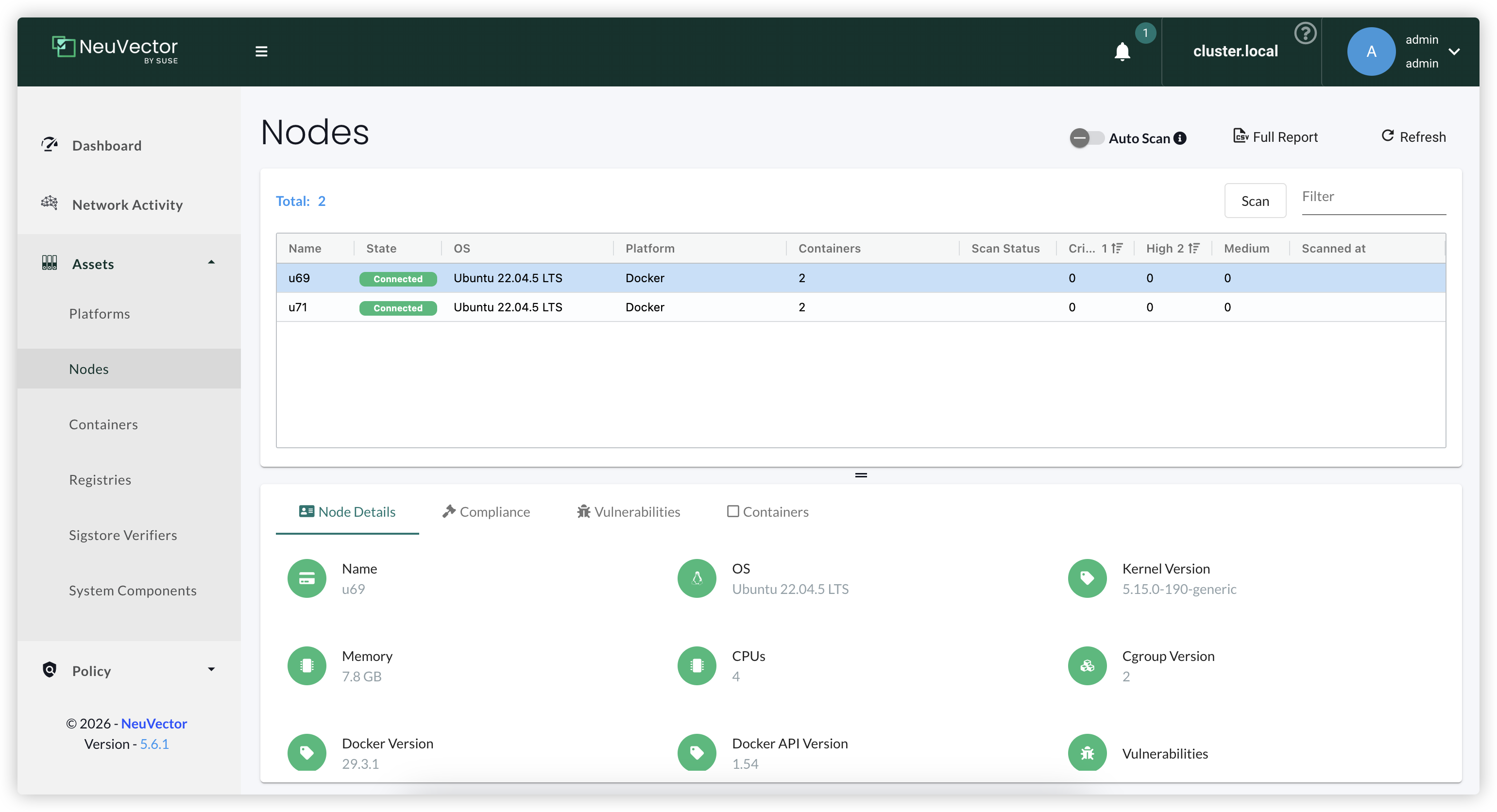The width and height of the screenshot is (1497, 812).
Task: Click the Connected badge for u69
Action: tap(398, 279)
